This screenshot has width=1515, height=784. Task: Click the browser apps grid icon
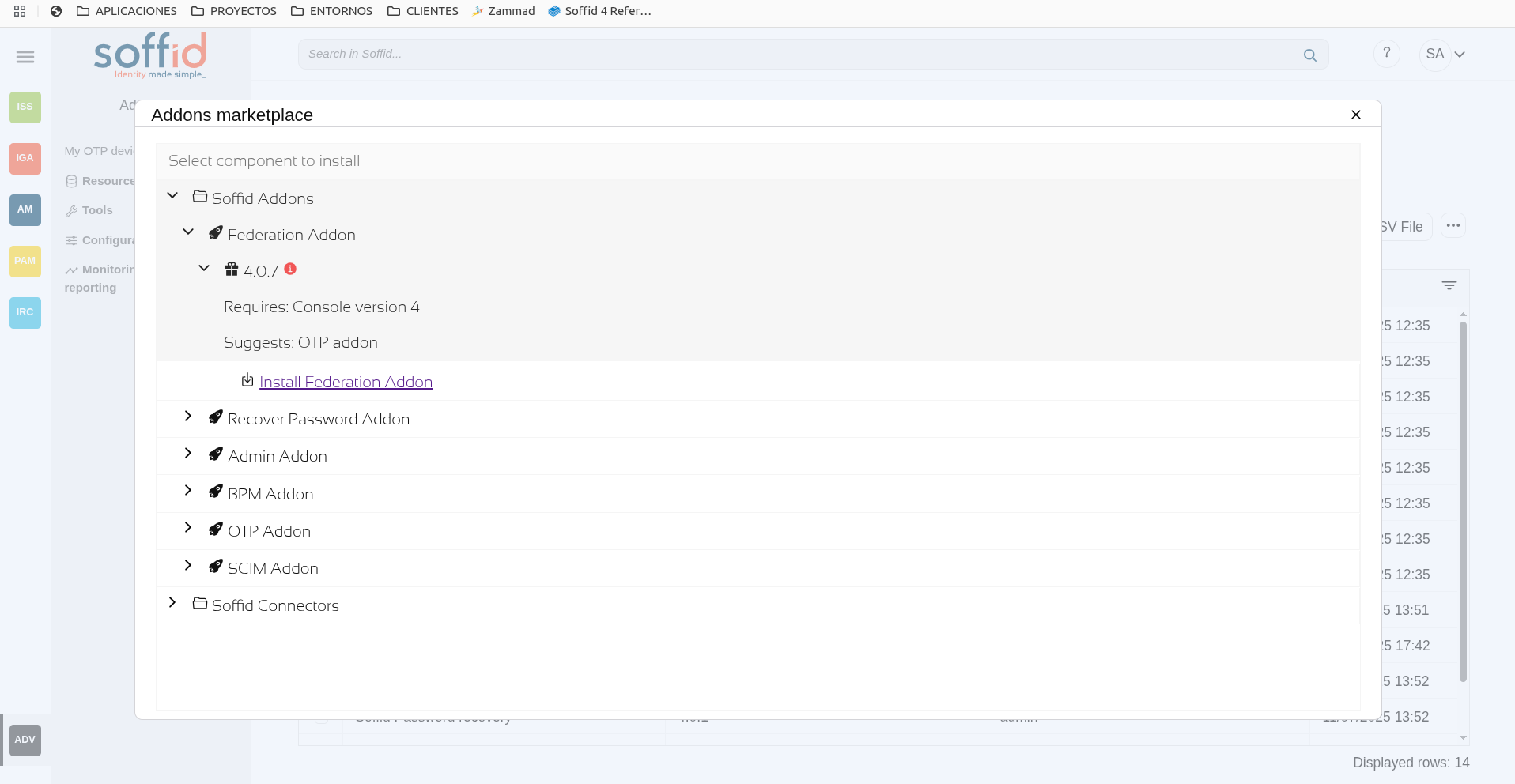pyautogui.click(x=20, y=11)
